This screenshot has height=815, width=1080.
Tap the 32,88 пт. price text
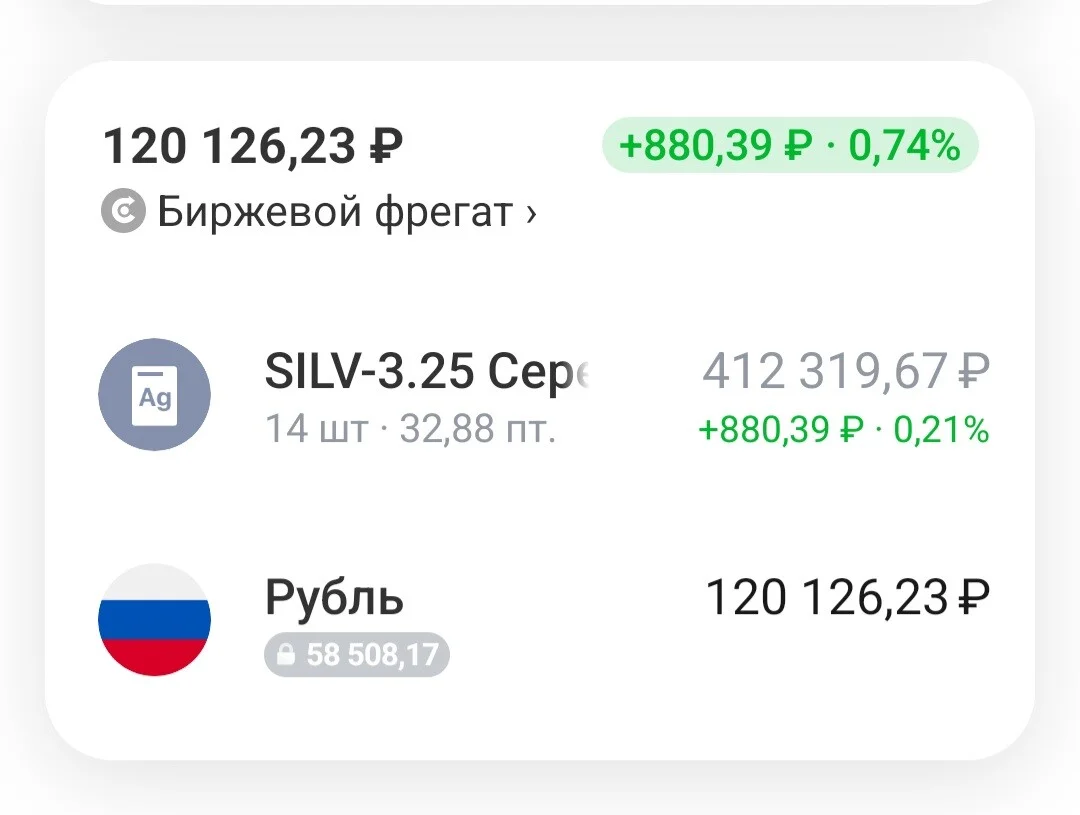tap(477, 429)
